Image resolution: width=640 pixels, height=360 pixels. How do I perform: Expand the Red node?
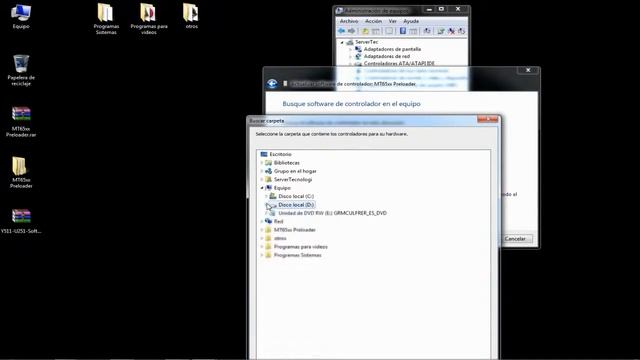click(x=262, y=221)
